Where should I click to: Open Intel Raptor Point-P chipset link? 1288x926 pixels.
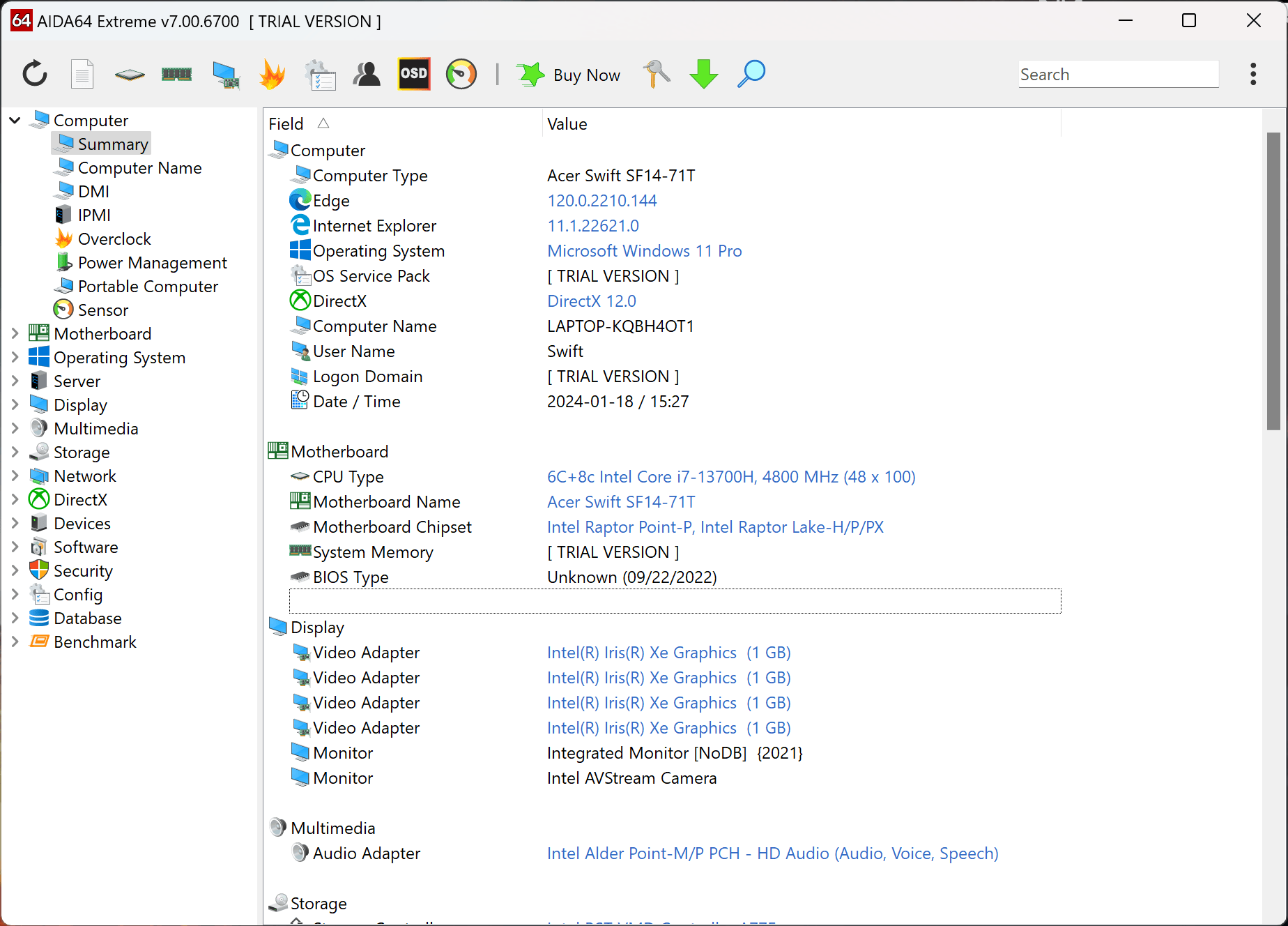[x=715, y=527]
